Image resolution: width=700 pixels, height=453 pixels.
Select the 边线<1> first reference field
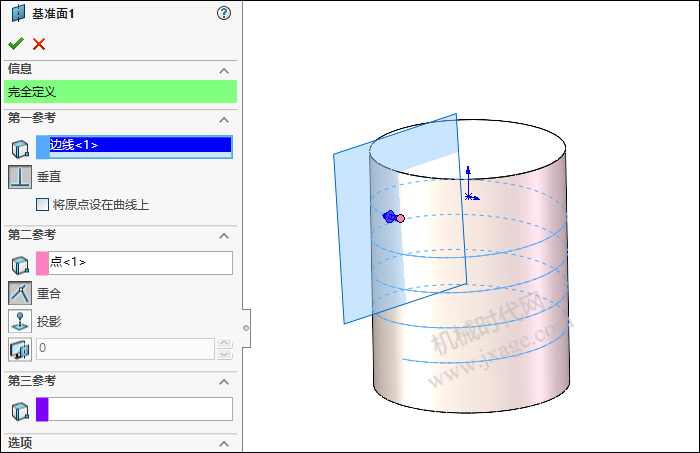140,147
